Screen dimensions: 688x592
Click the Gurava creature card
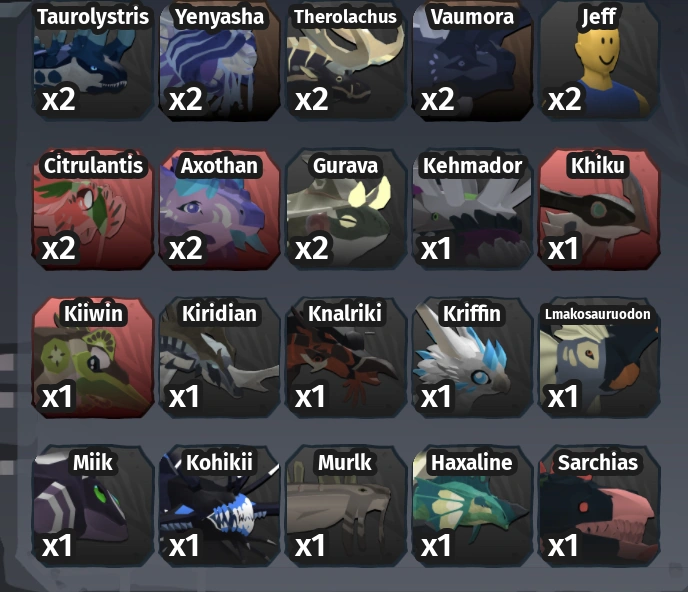click(346, 209)
